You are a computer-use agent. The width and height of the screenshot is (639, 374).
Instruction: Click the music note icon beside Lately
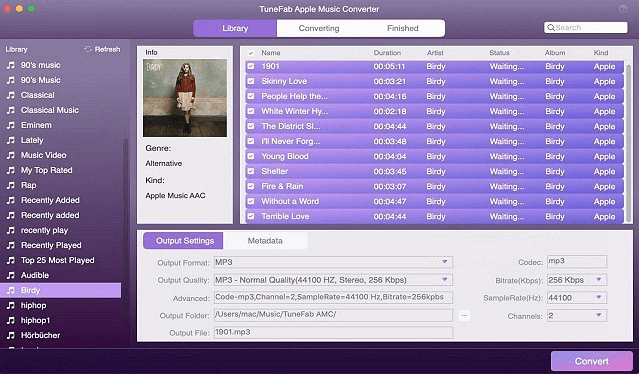[x=11, y=140]
